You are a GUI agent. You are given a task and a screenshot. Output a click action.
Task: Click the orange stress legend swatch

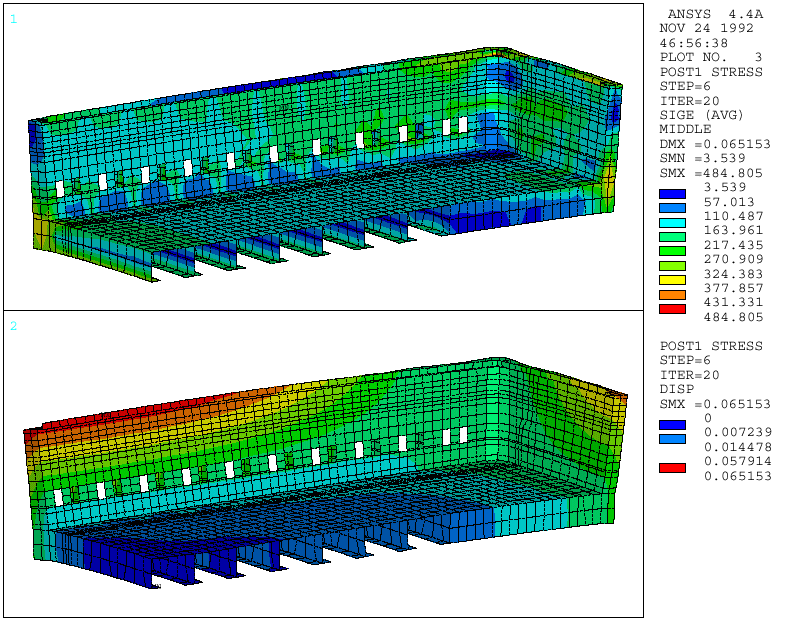(x=672, y=295)
